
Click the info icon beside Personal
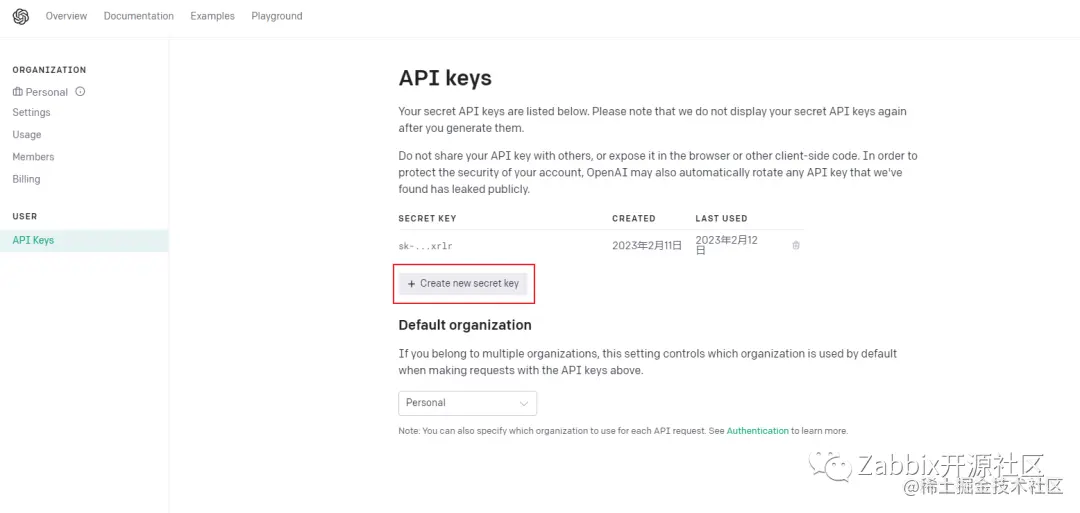click(x=80, y=91)
